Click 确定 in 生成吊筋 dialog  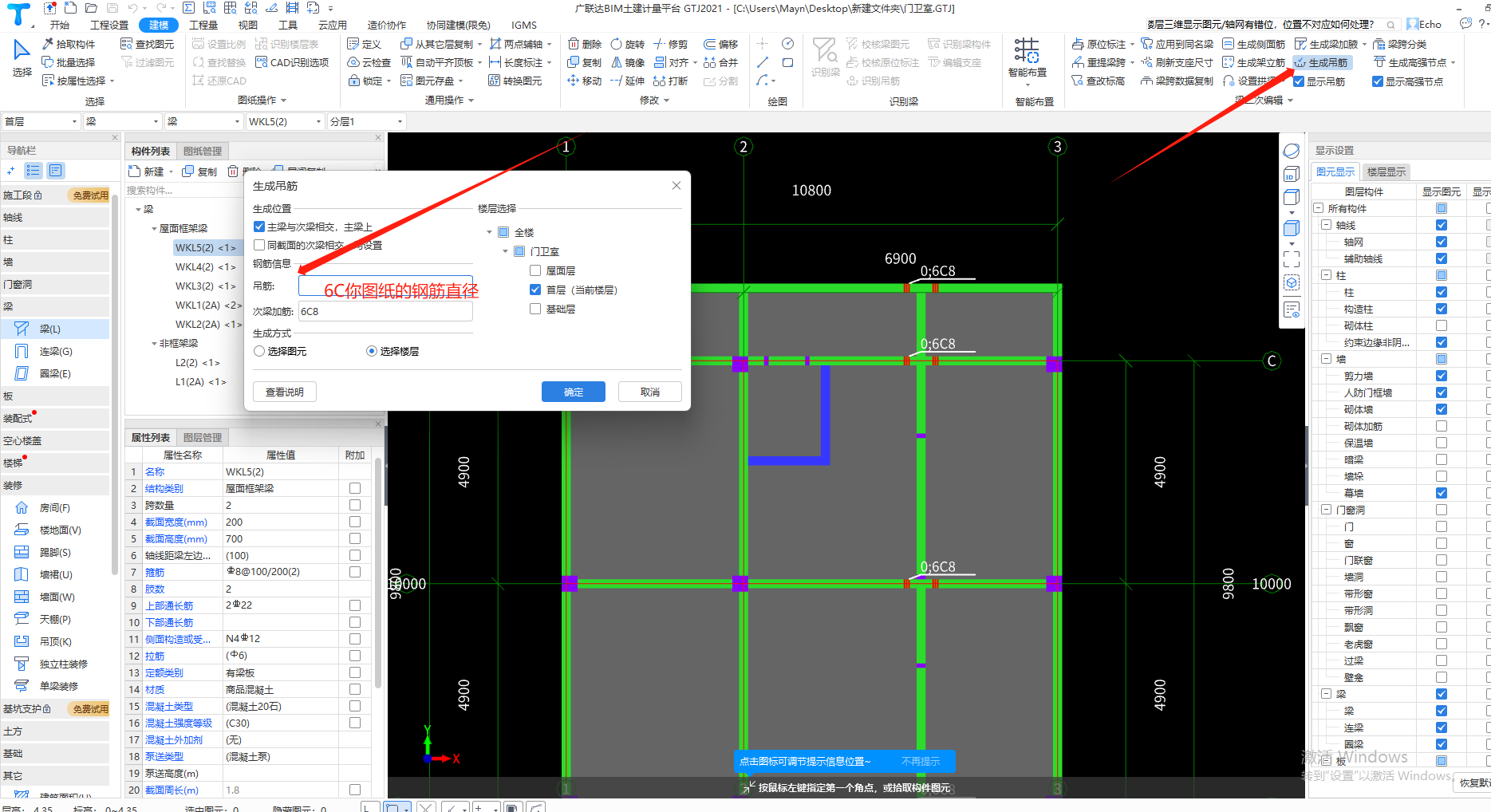(x=574, y=392)
